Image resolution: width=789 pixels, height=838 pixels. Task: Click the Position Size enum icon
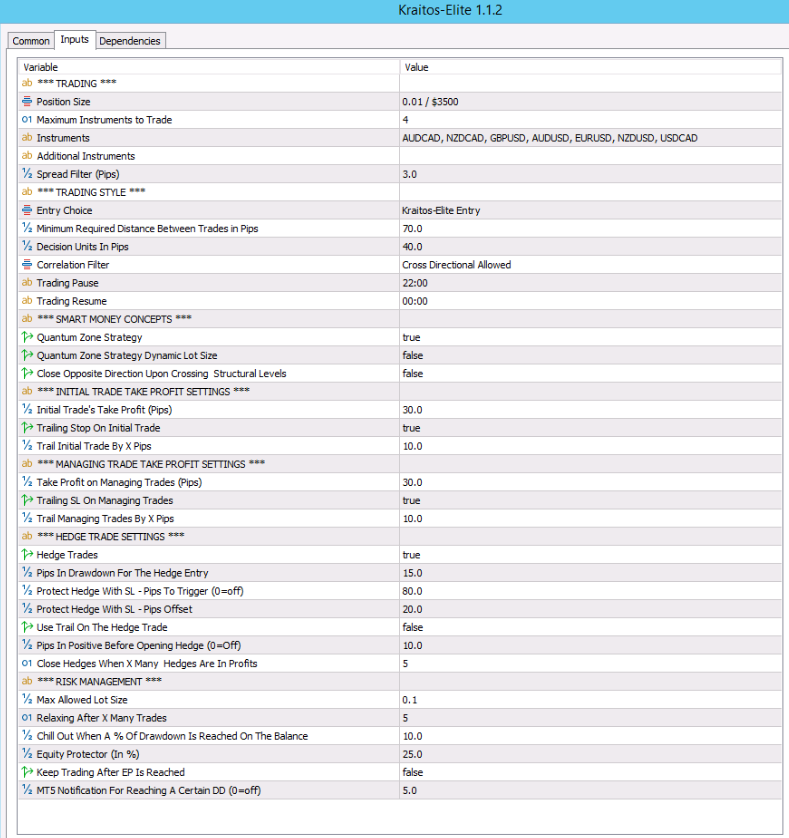[x=27, y=101]
